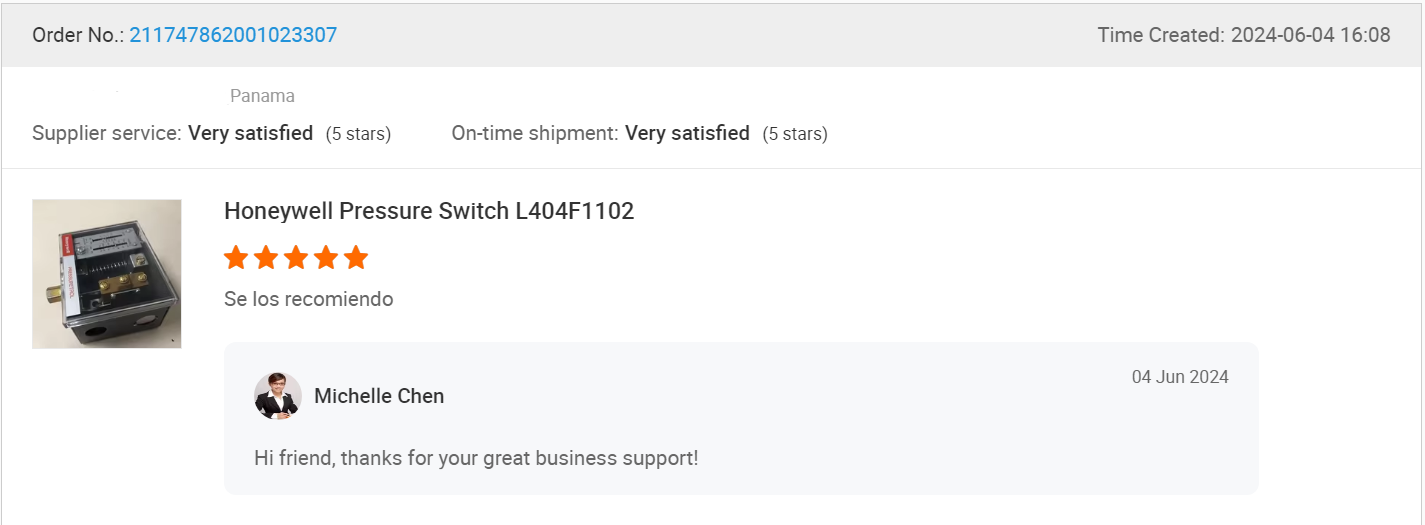Click the Panama country label
Viewport: 1425px width, 525px height.
262,96
